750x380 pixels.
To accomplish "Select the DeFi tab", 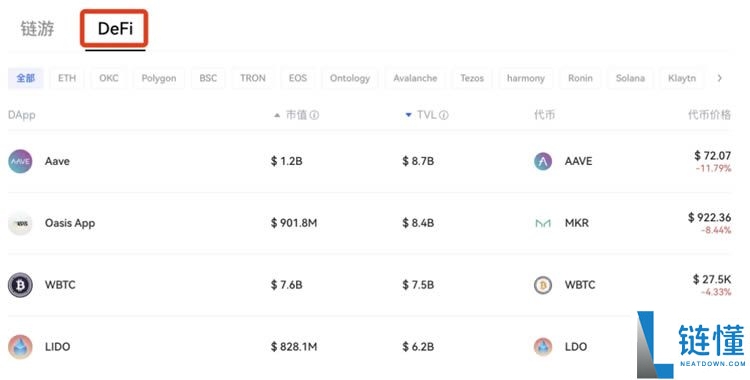I will pyautogui.click(x=115, y=29).
